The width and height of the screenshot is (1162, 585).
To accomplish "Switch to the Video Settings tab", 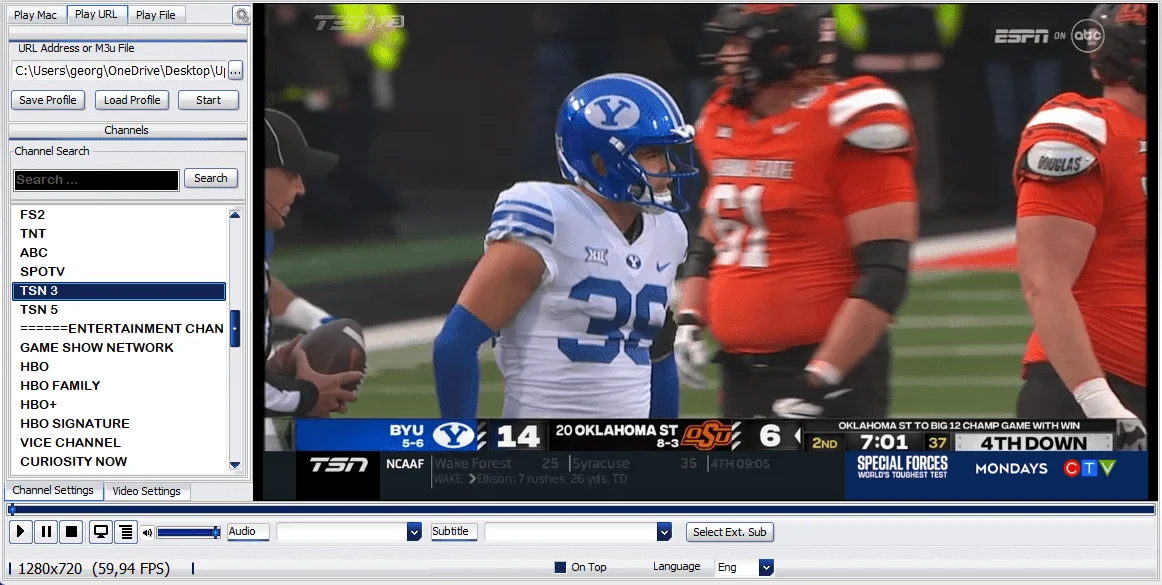I will [146, 491].
